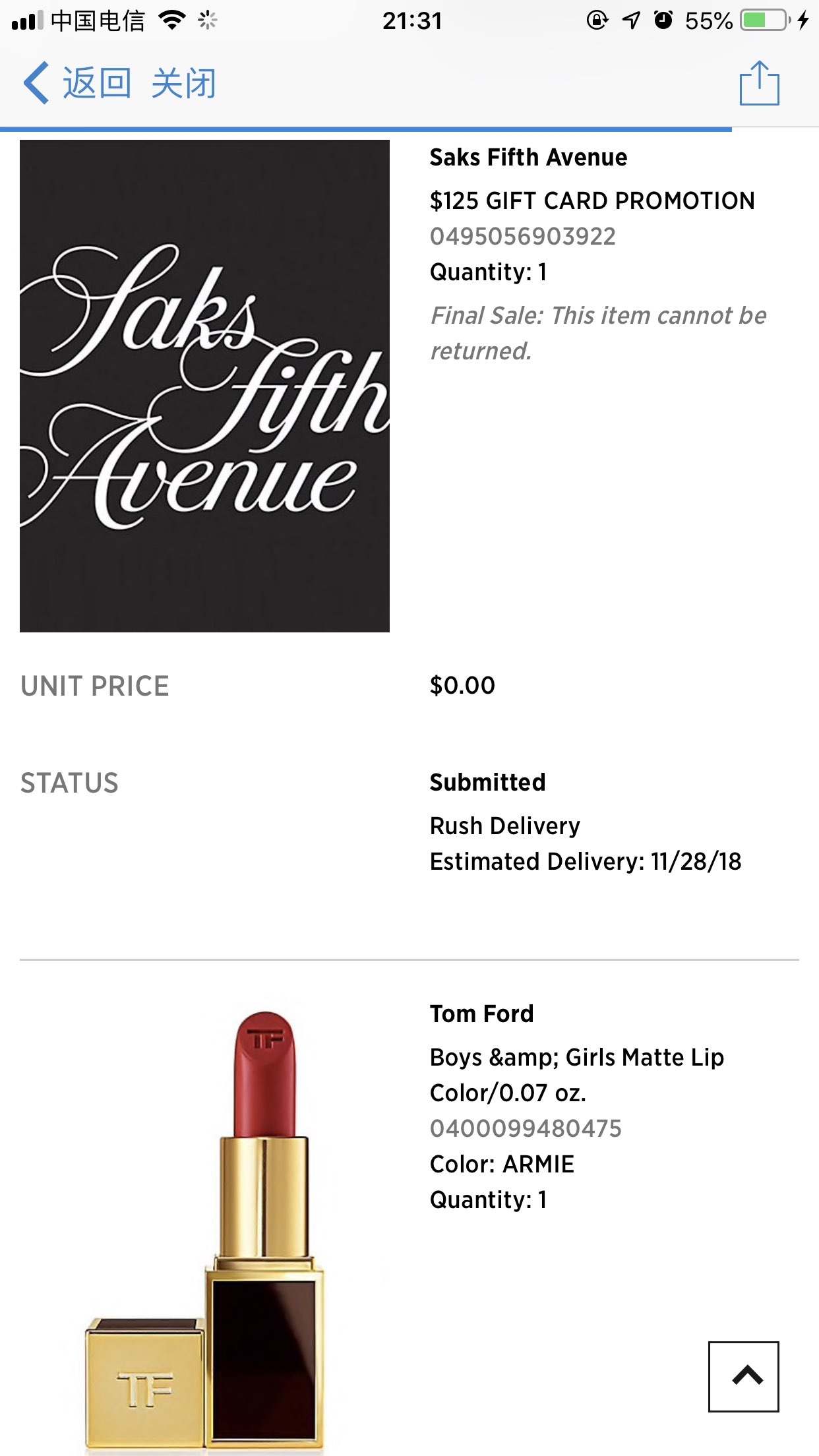The image size is (819, 1456).
Task: Tap the alarm clock status icon
Action: click(663, 20)
